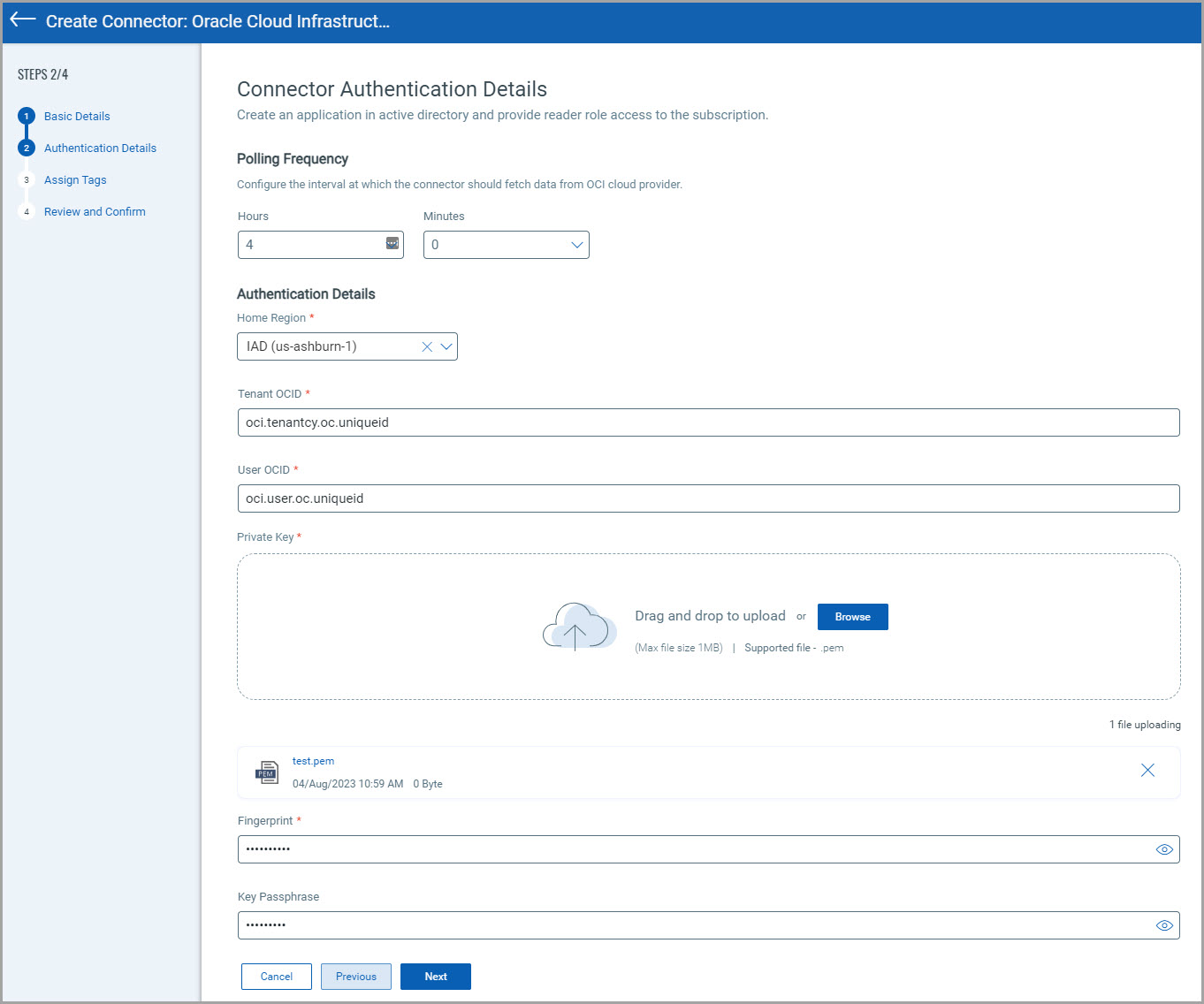Show the Fingerprint value with eye icon

1164,849
